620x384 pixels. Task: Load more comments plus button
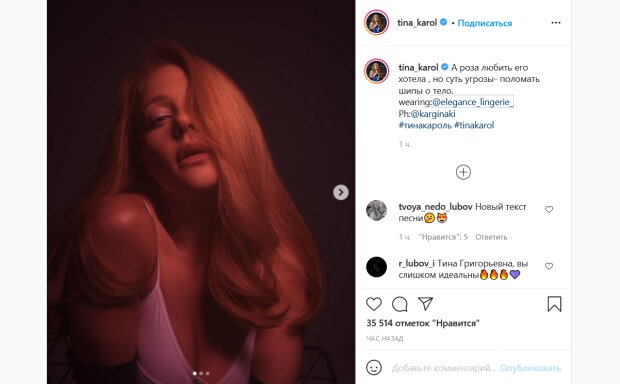(x=463, y=172)
